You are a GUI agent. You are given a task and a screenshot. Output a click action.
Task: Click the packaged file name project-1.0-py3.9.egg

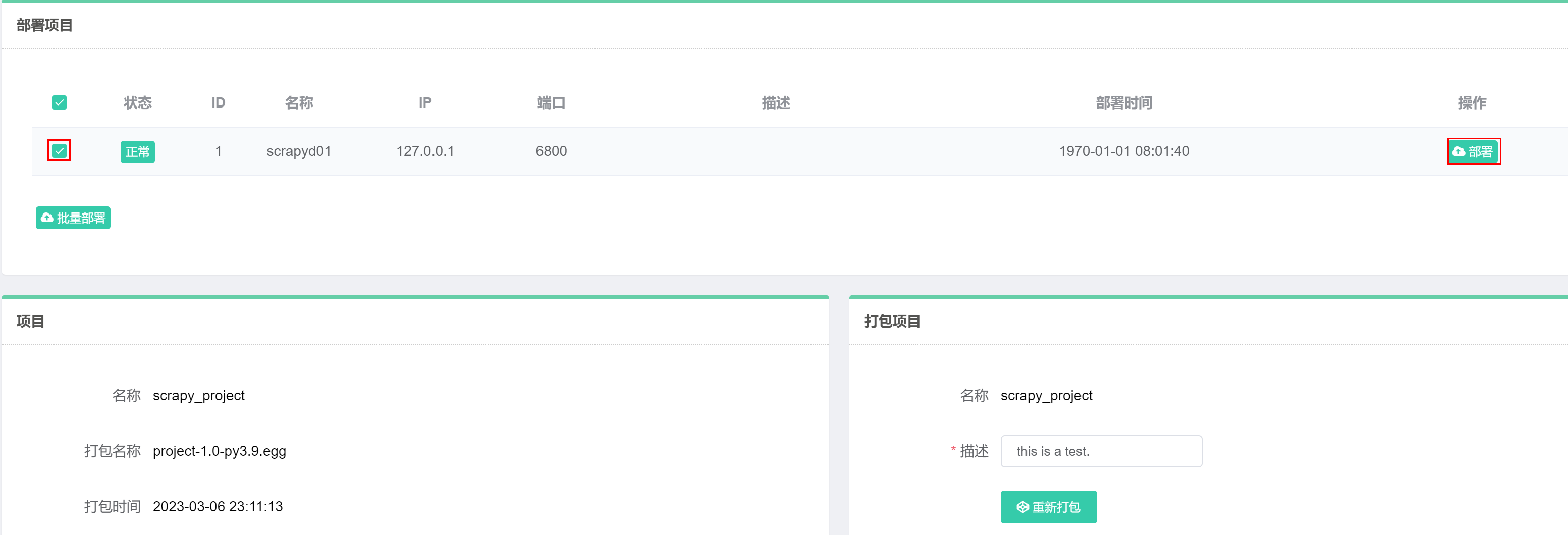click(220, 451)
